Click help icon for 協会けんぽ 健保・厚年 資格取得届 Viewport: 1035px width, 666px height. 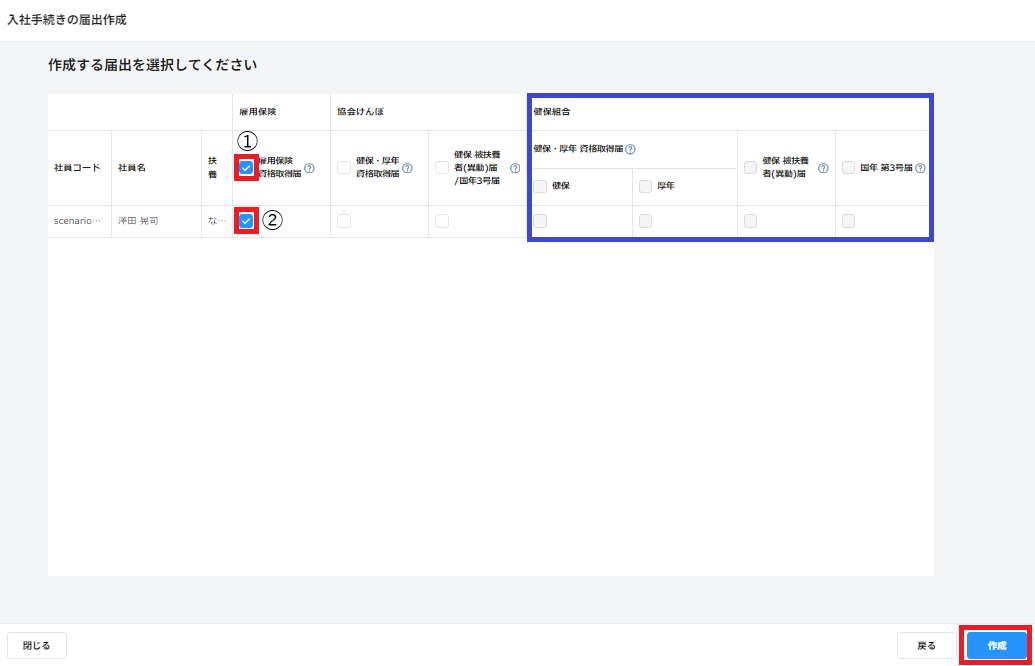[407, 168]
